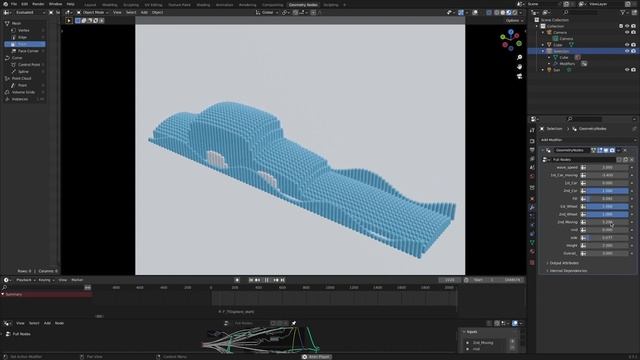
Task: Switch to the Animation workspace tab
Action: pos(224,5)
